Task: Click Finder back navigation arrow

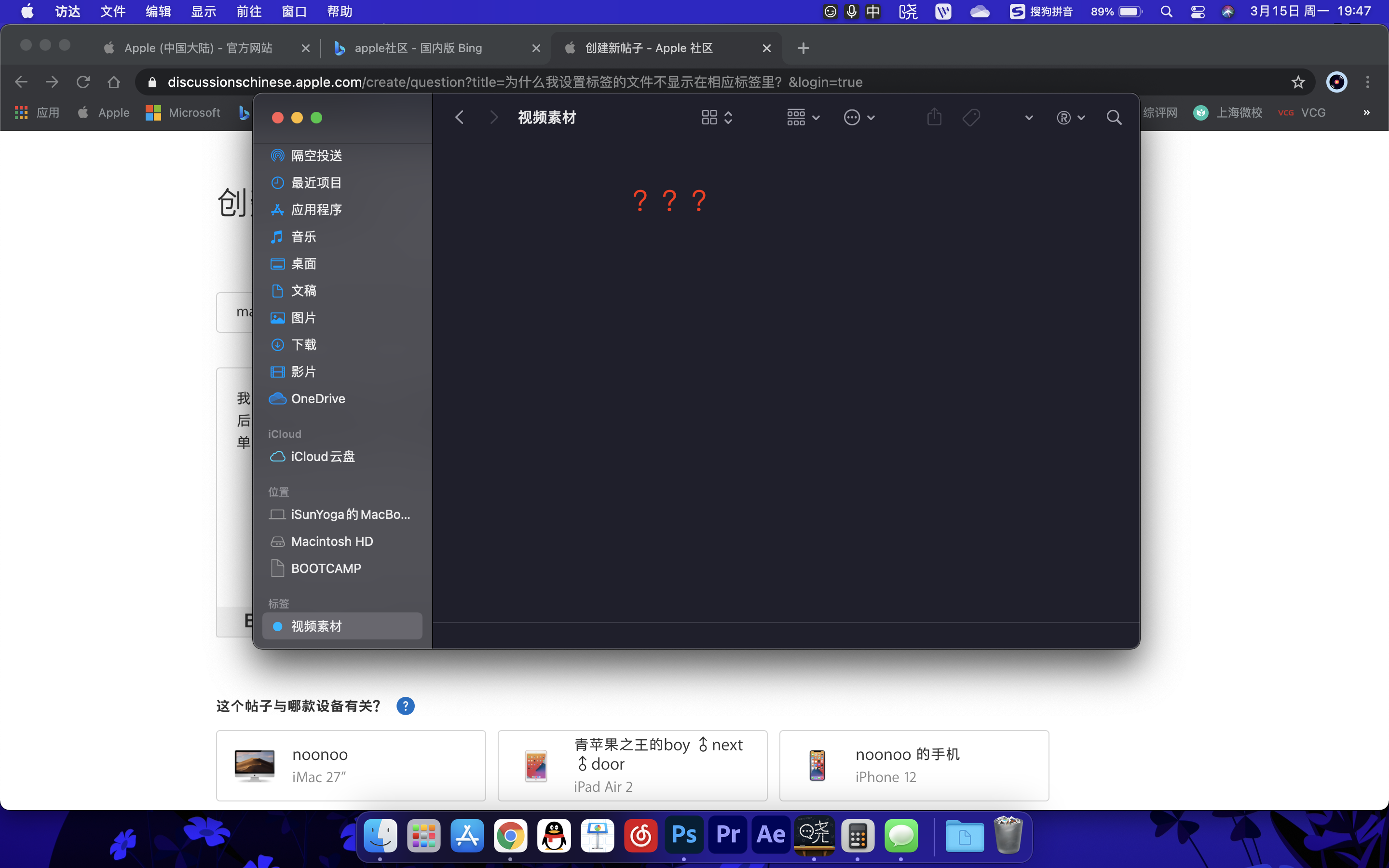Action: click(459, 118)
